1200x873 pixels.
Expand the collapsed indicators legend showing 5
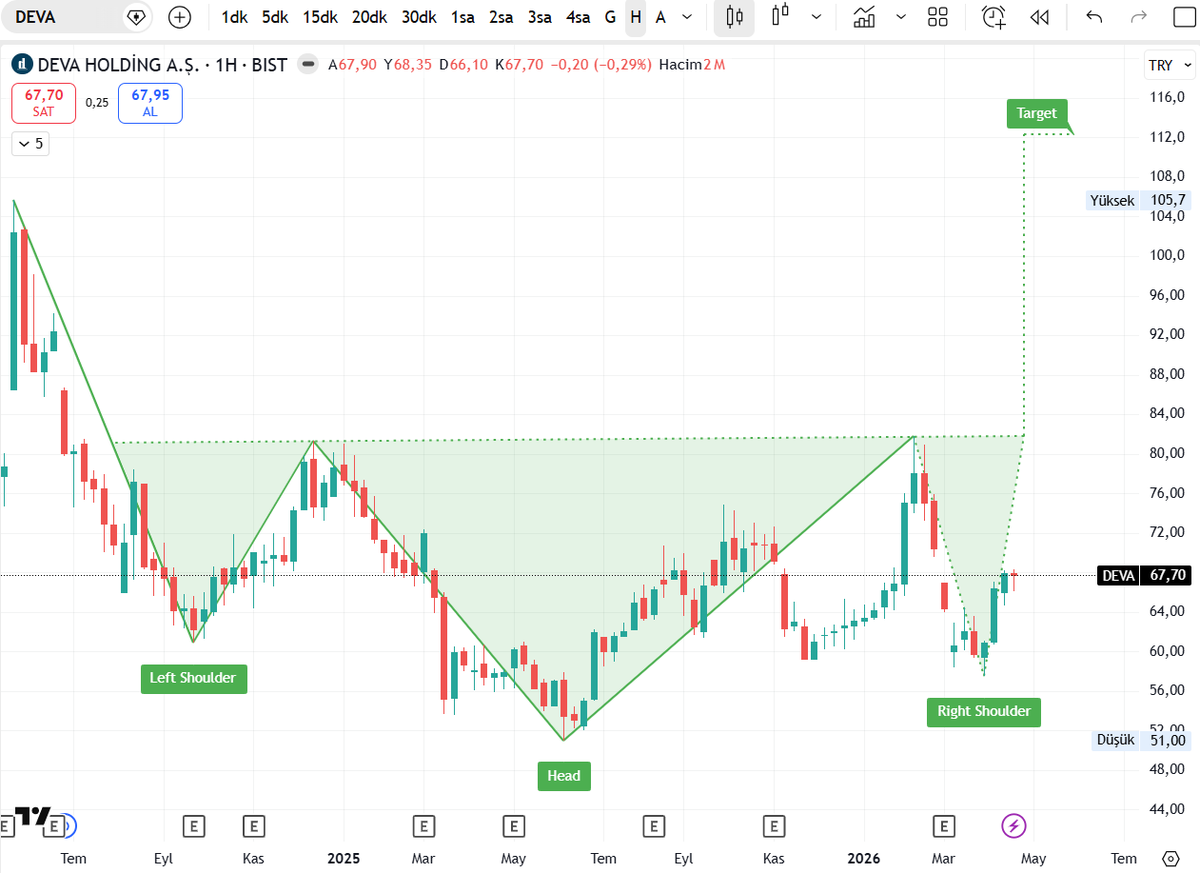30,143
